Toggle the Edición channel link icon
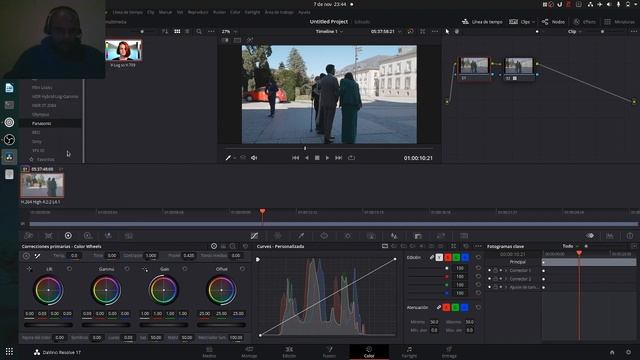640x360 pixels. 431,257
